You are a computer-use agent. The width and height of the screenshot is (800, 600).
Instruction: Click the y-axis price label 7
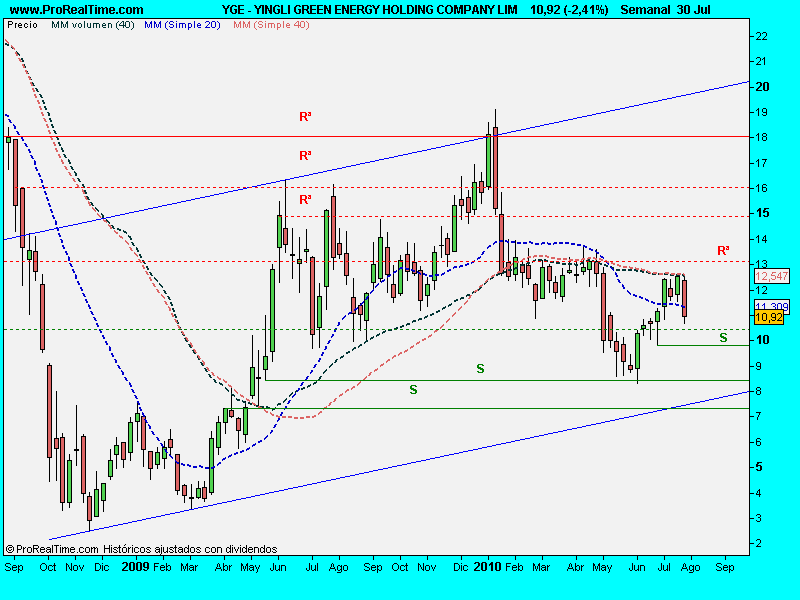pyautogui.click(x=758, y=417)
